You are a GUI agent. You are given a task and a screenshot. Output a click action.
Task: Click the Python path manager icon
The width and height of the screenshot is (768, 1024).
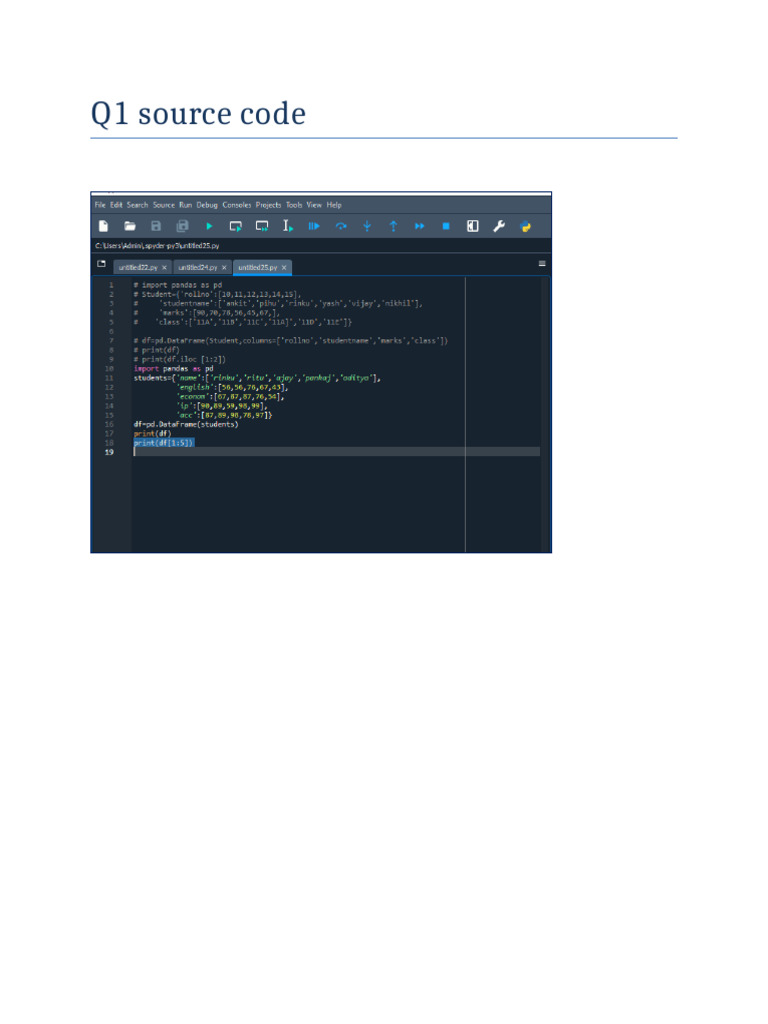coord(526,227)
